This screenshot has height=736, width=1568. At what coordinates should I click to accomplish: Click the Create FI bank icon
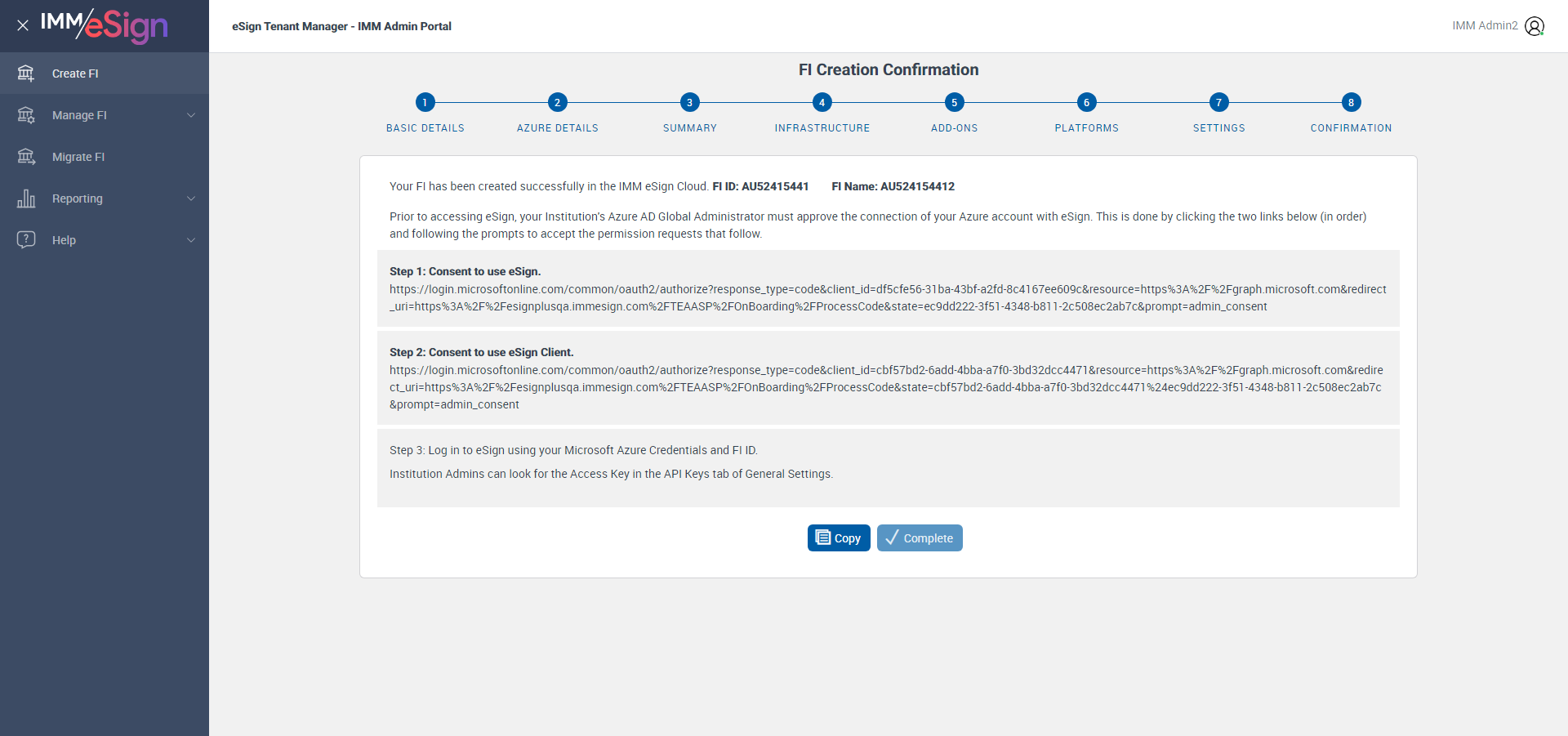click(x=26, y=74)
